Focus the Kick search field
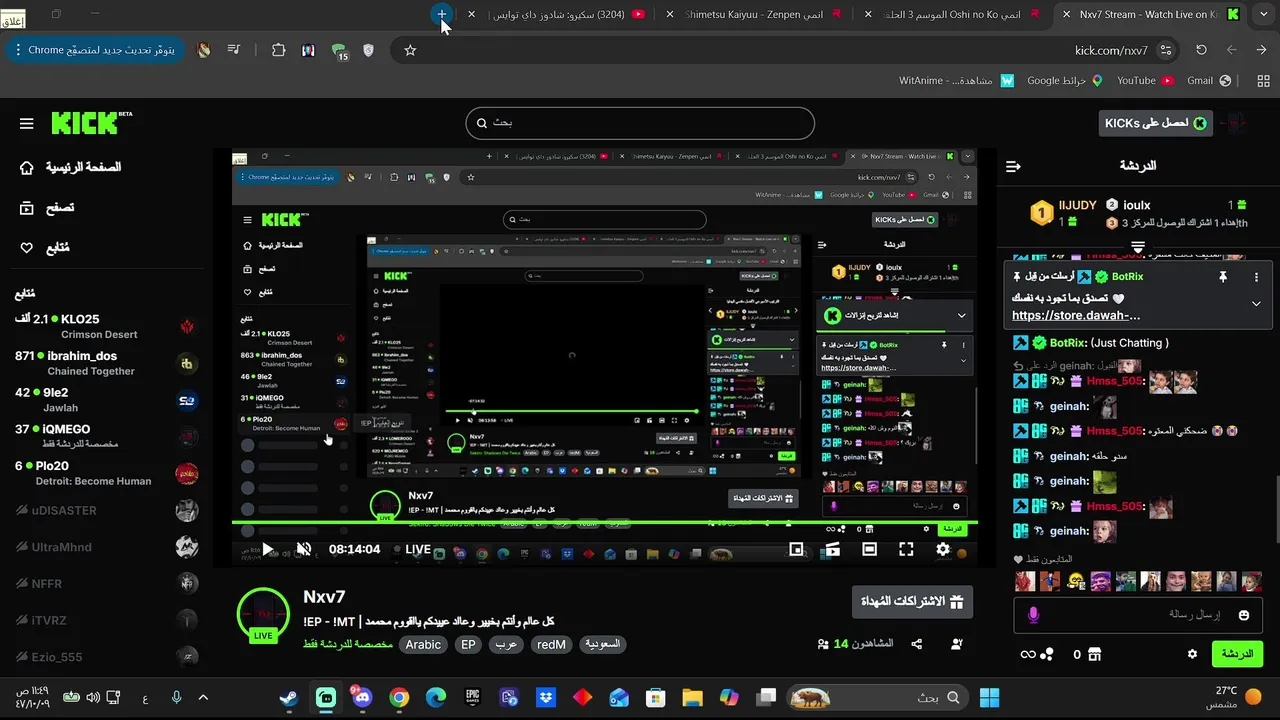 pyautogui.click(x=640, y=123)
